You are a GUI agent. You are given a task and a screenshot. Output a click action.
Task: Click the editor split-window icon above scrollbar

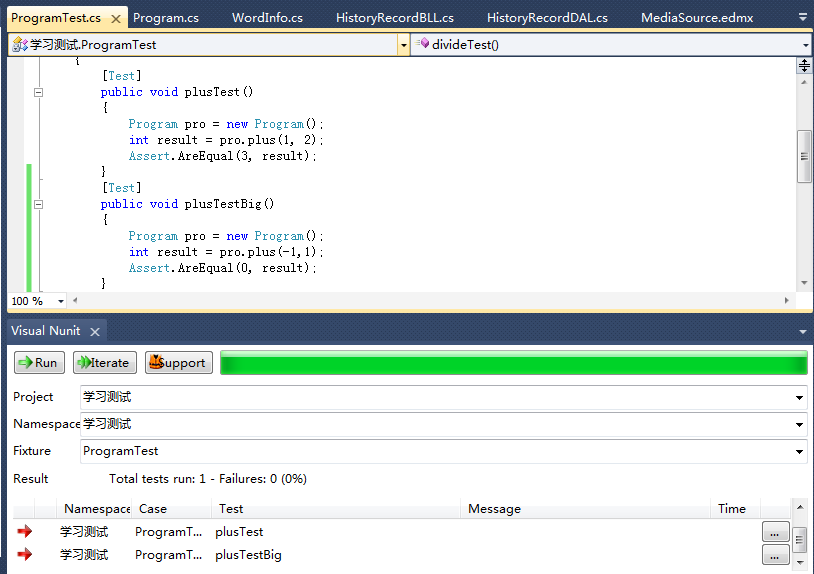pos(804,65)
